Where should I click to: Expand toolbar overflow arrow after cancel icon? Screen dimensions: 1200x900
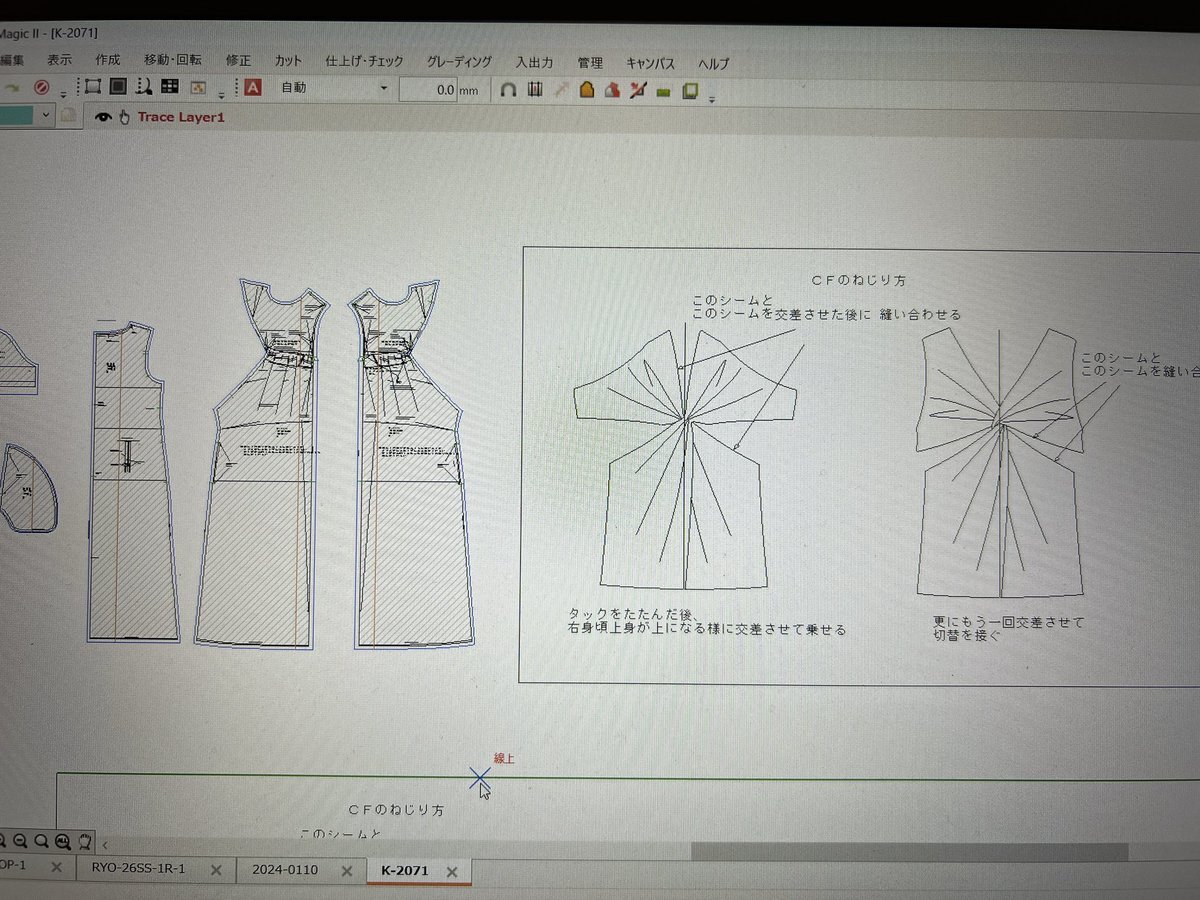coord(63,94)
